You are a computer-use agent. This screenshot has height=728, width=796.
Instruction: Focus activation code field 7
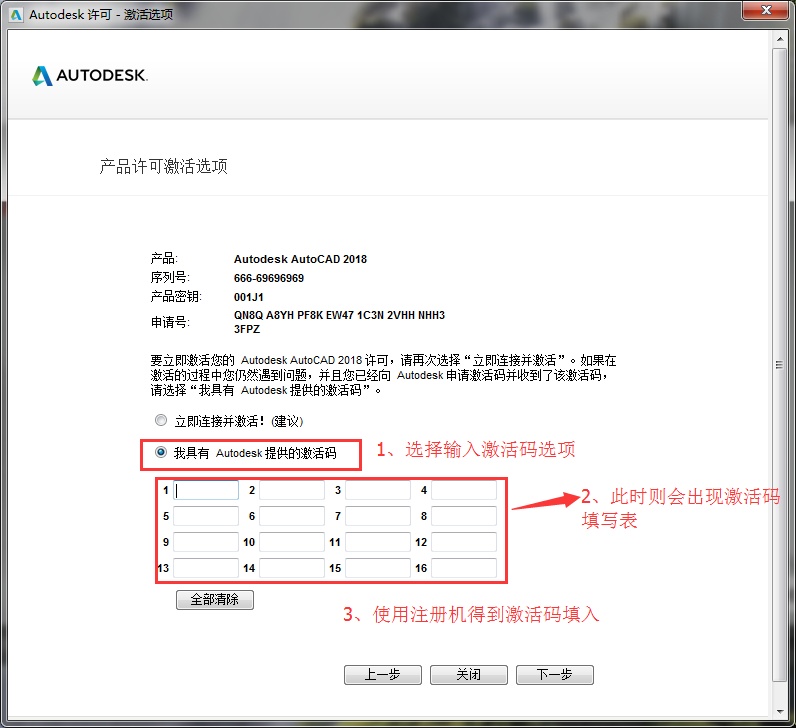(378, 516)
